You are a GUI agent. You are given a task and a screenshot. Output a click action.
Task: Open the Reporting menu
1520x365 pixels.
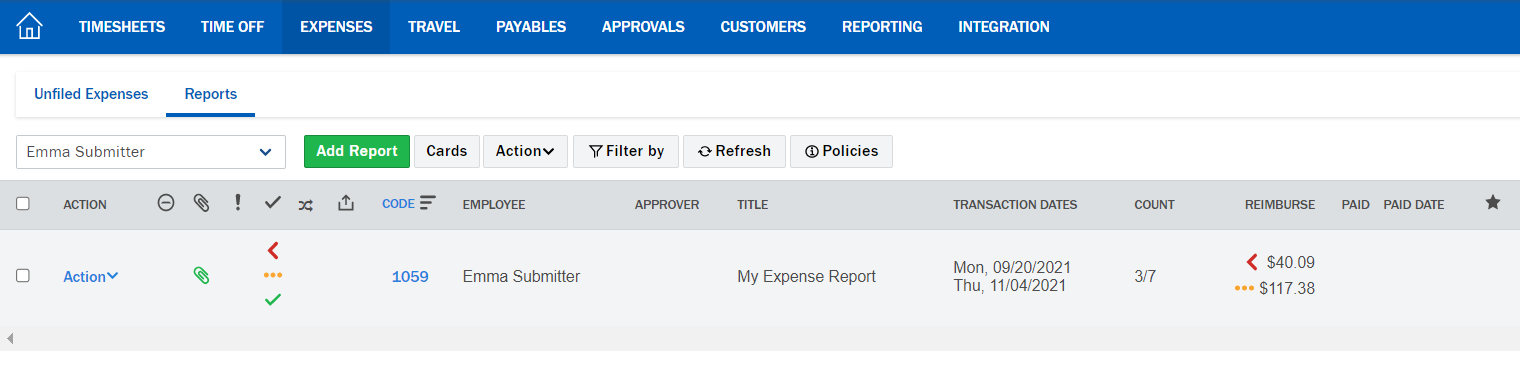882,27
